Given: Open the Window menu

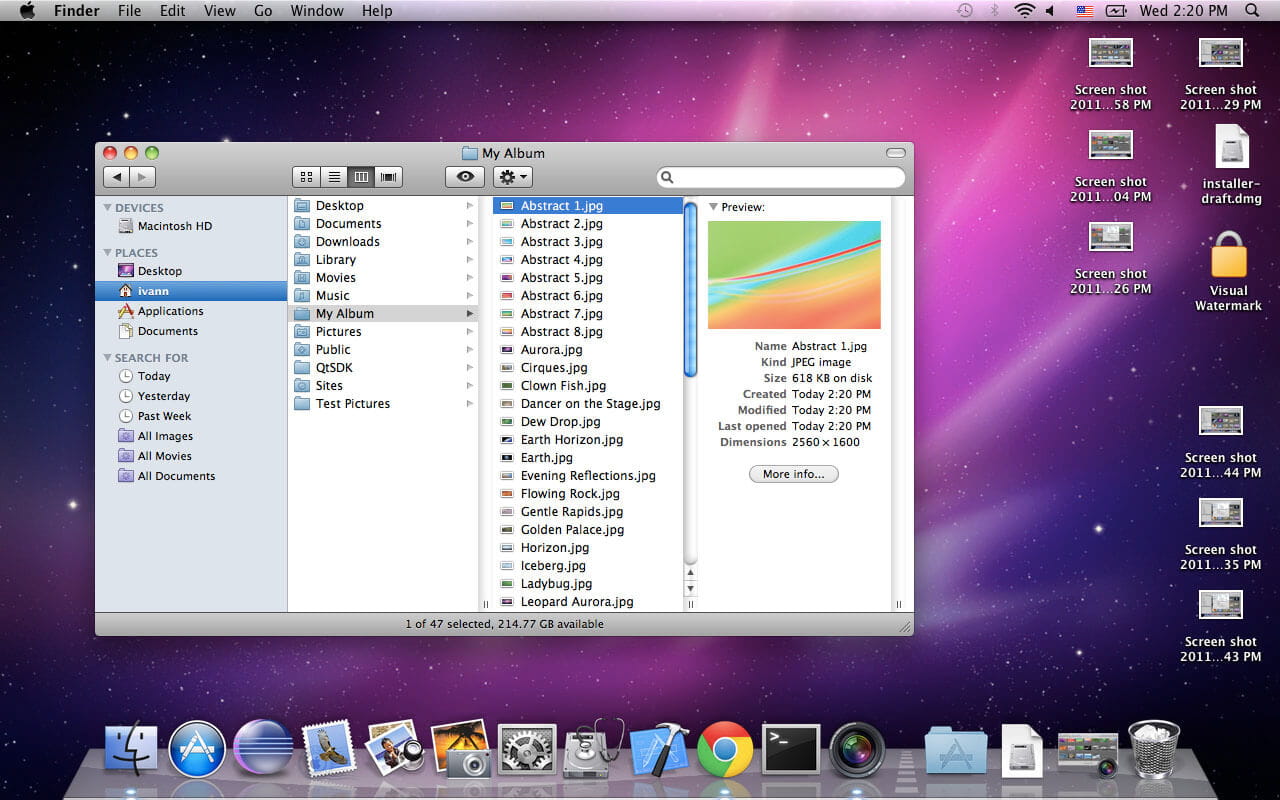Looking at the screenshot, I should [316, 11].
